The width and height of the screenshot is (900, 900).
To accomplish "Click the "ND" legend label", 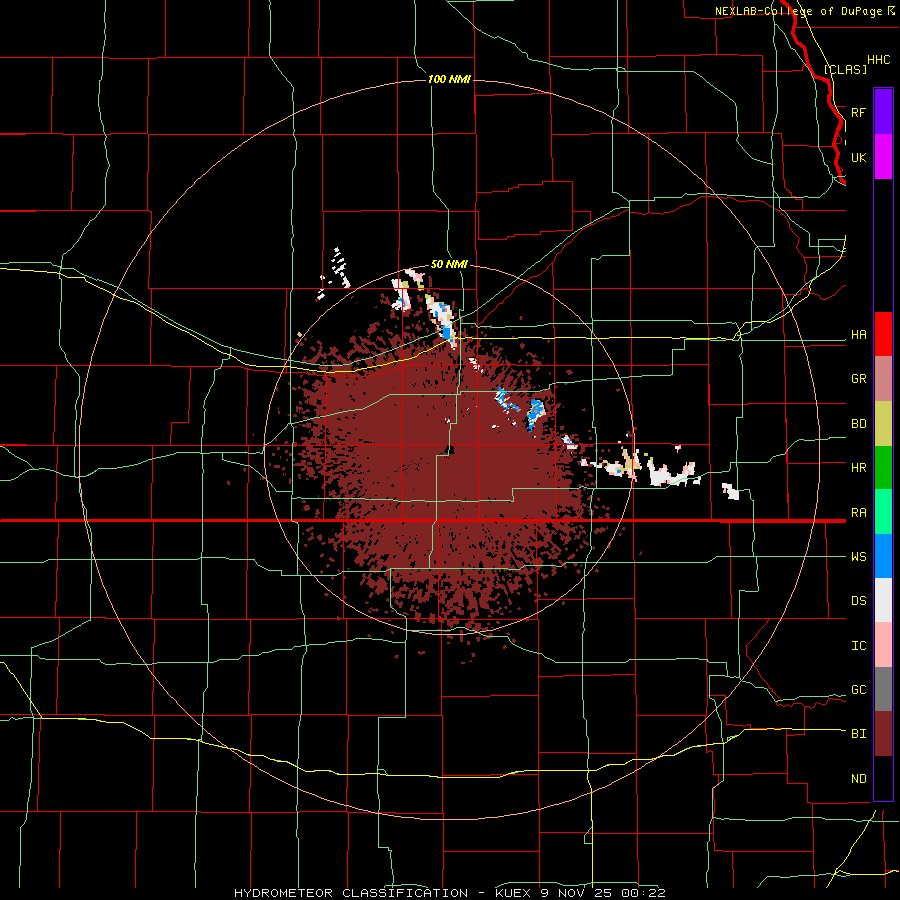I will [x=859, y=779].
